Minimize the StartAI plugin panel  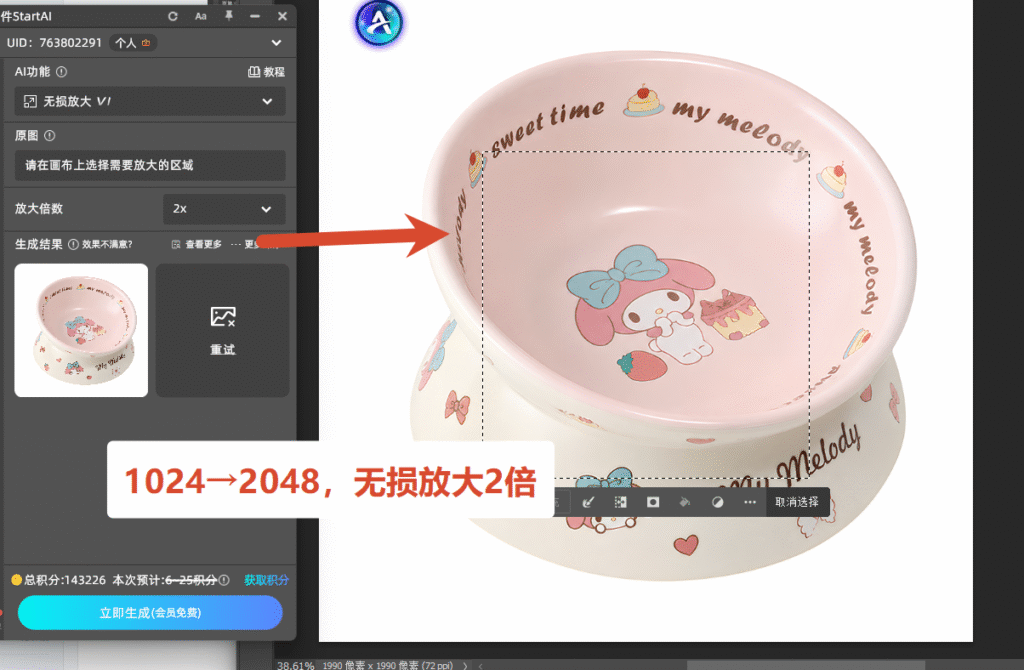pos(255,16)
